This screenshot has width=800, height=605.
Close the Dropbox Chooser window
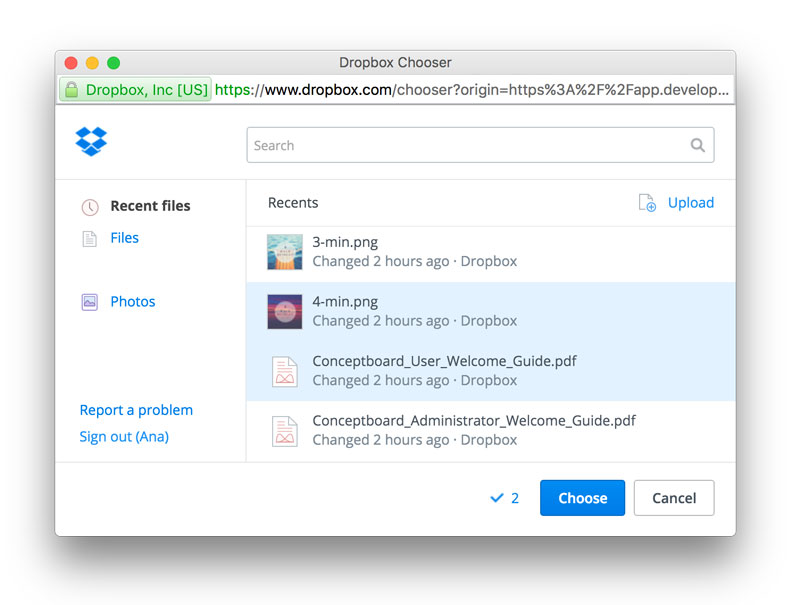click(x=71, y=63)
